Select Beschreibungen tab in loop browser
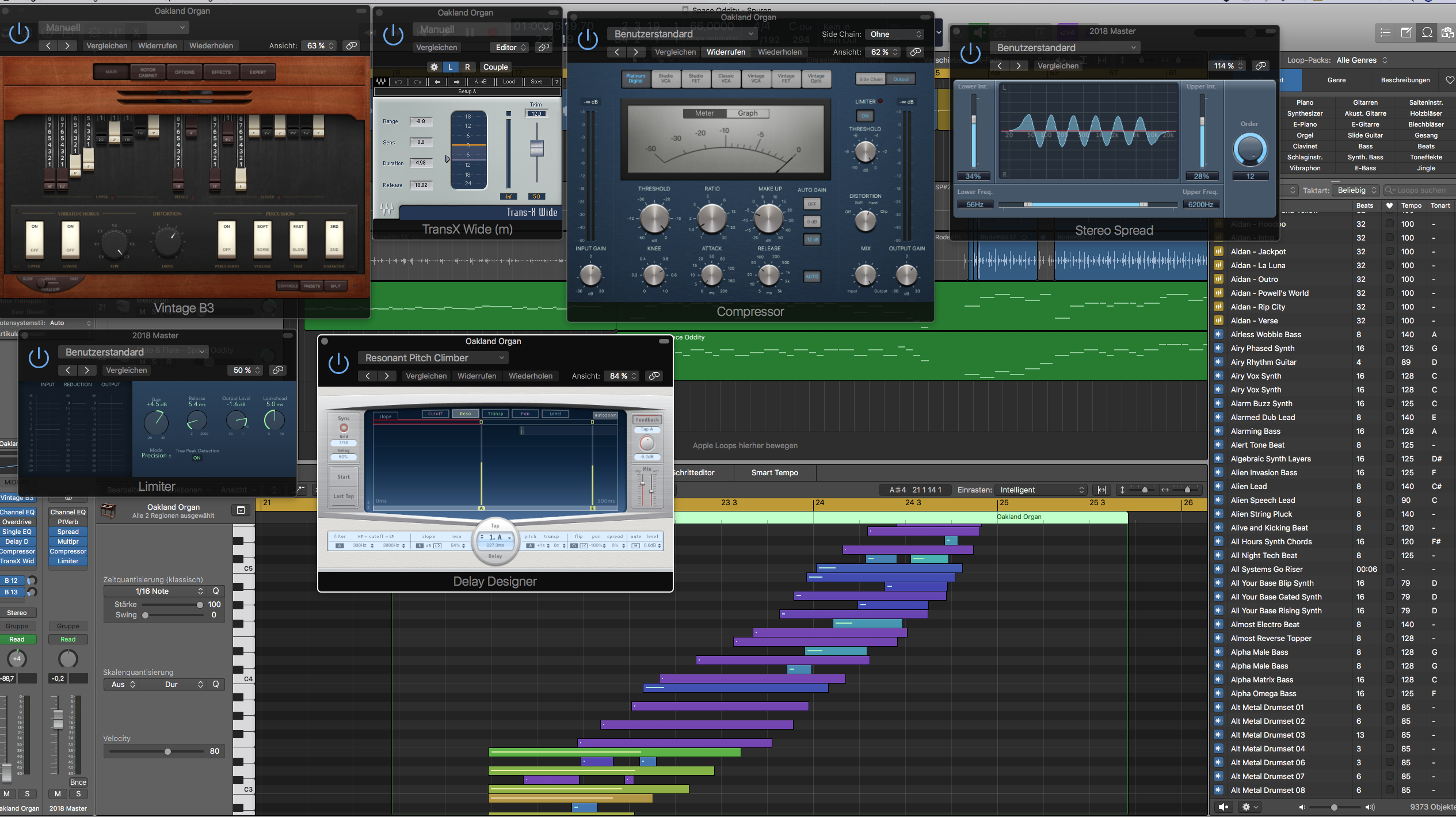This screenshot has width=1456, height=817. (1405, 80)
